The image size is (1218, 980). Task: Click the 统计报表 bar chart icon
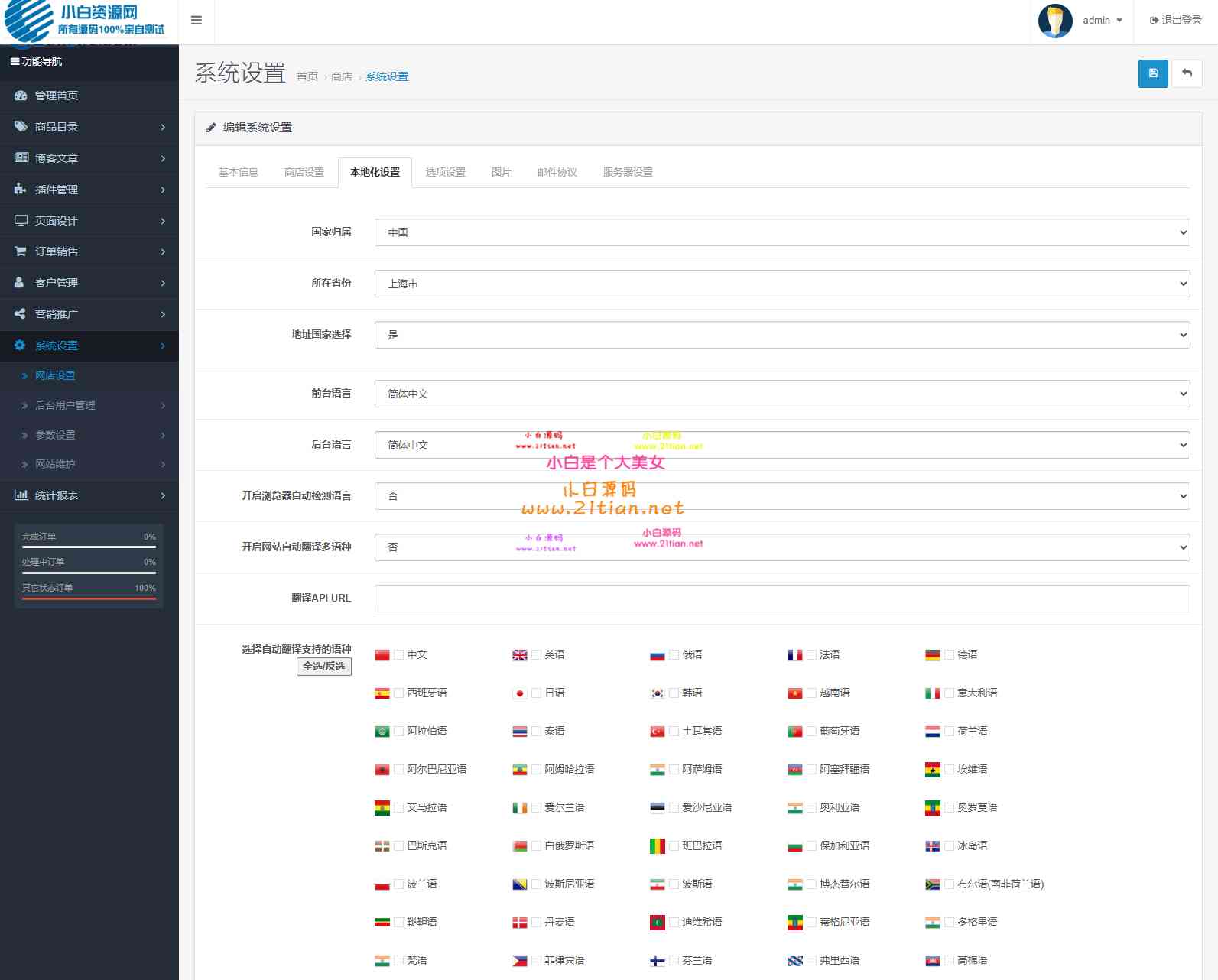(21, 495)
